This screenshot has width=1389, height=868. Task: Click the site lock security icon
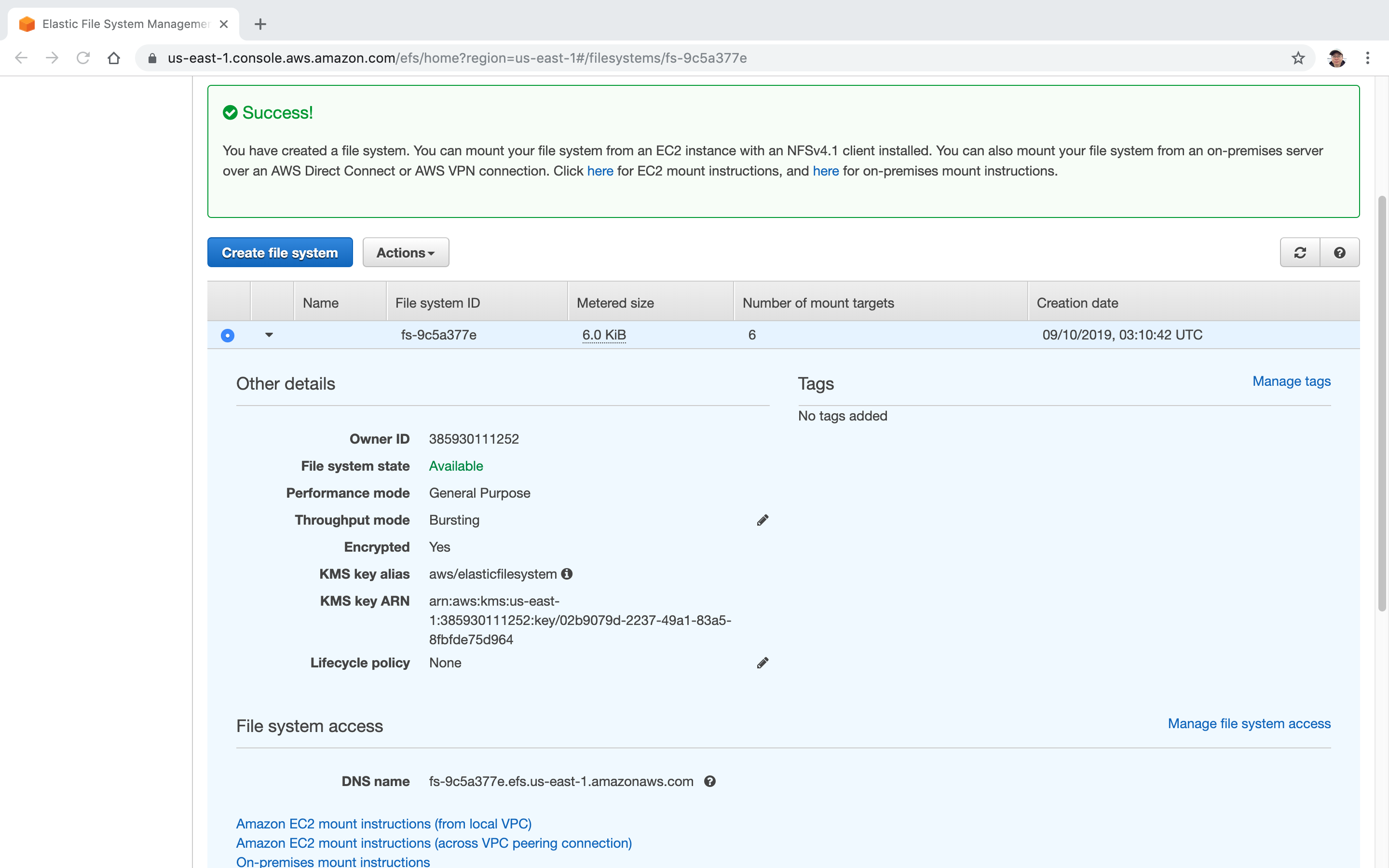(x=152, y=58)
